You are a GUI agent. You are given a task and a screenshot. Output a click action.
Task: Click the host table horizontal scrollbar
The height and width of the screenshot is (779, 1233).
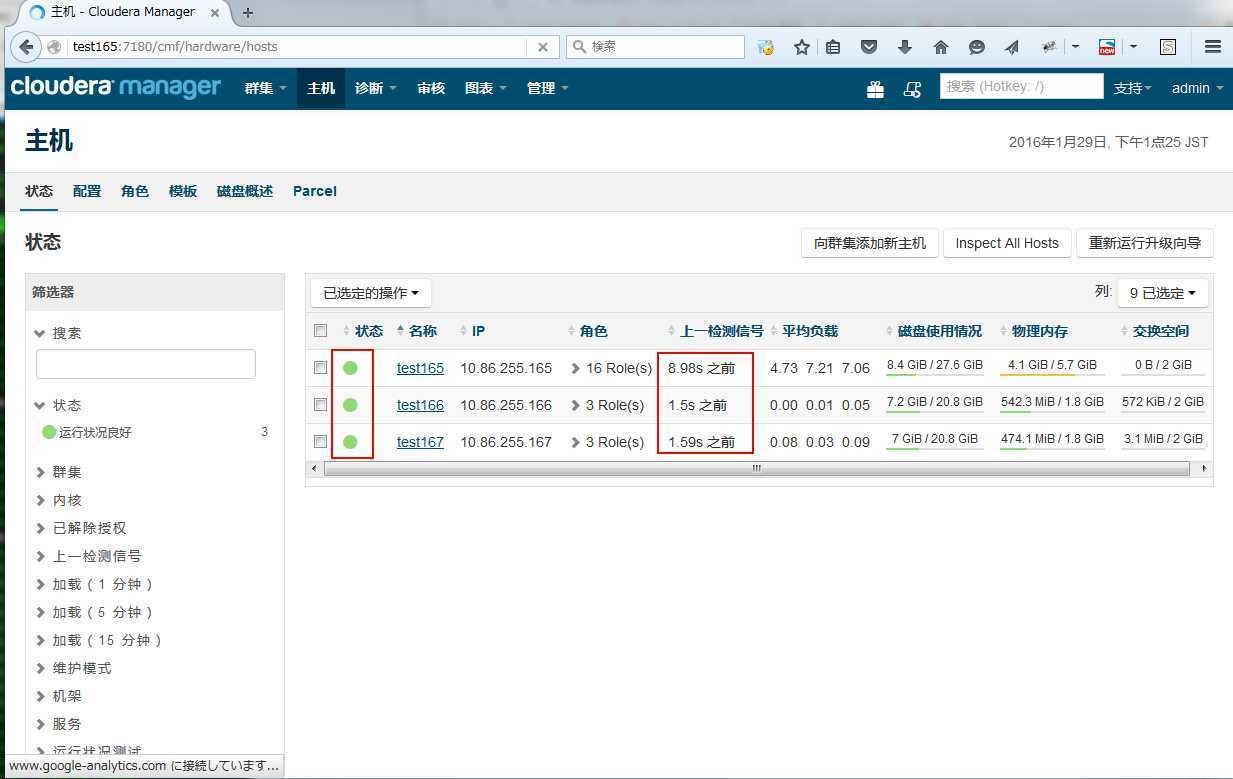(x=757, y=468)
